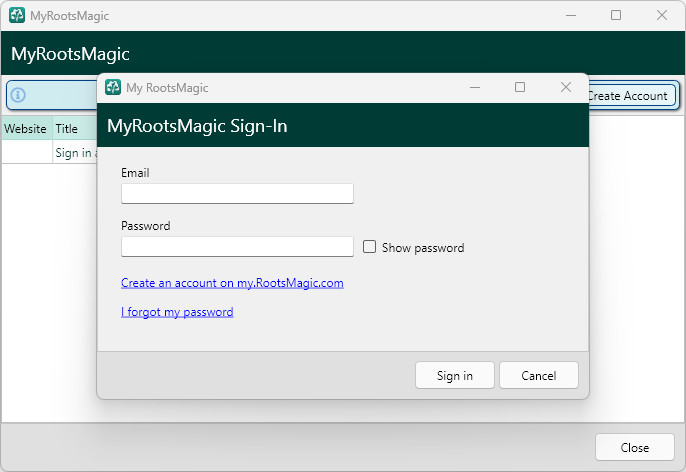Open Create an account on my.RootsMagic.com link
This screenshot has width=686, height=472.
point(232,283)
